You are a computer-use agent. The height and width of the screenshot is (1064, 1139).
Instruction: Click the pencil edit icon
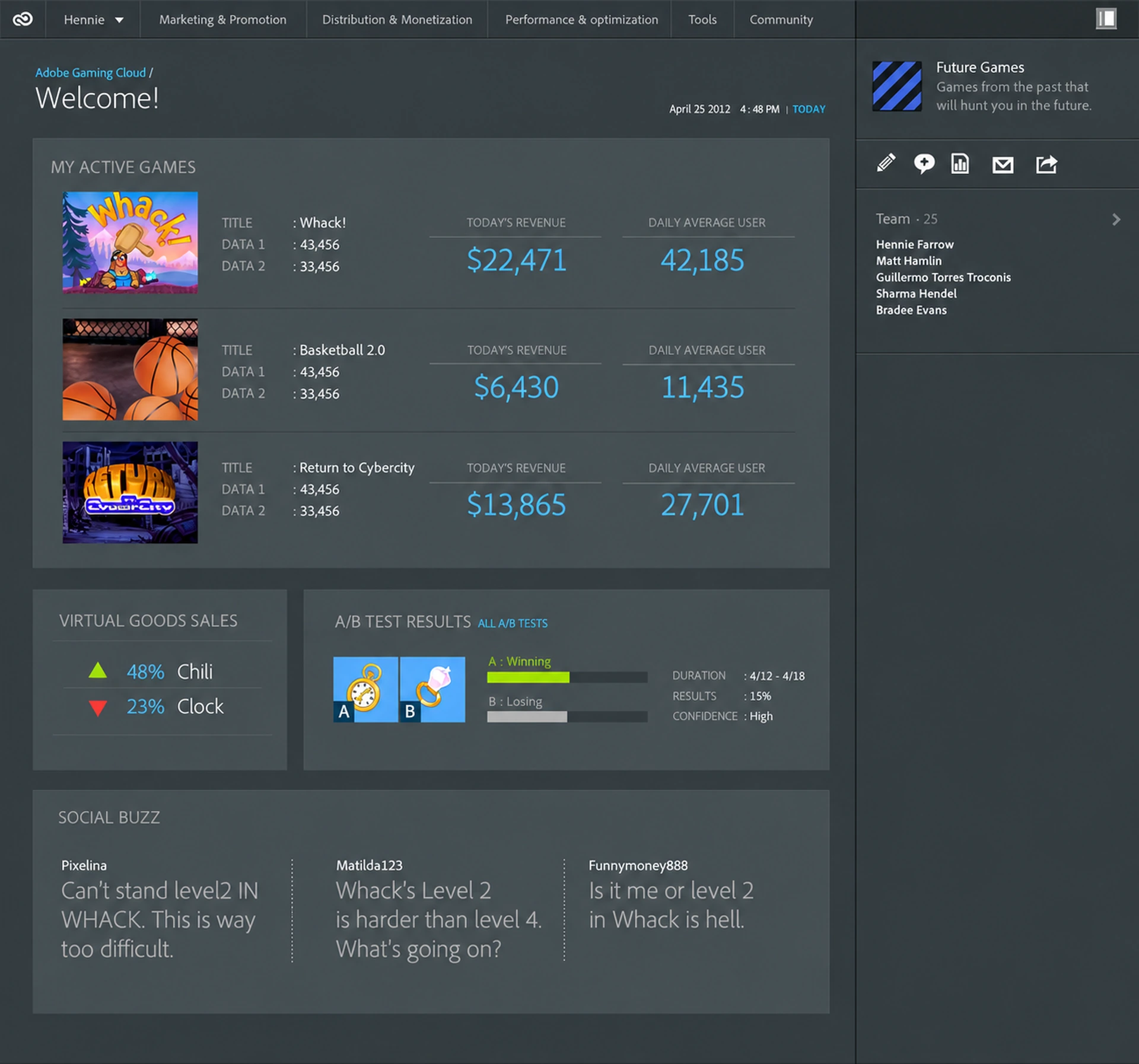[886, 163]
